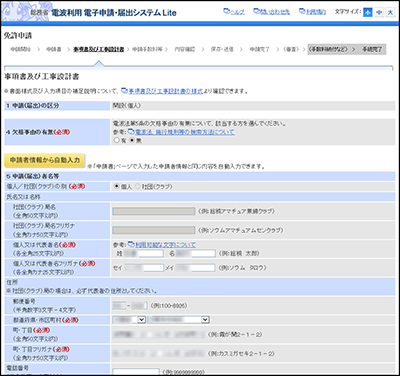400x376 pixels.
Task: Open the 電波法 施行規則等の検索方法について link
Action: [185, 132]
